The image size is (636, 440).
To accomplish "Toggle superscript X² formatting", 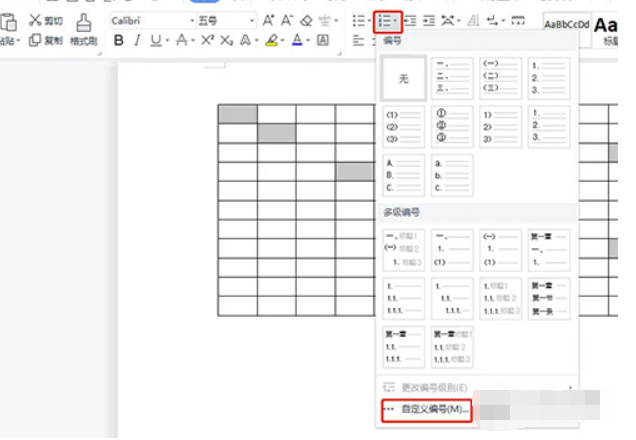I will tap(207, 40).
